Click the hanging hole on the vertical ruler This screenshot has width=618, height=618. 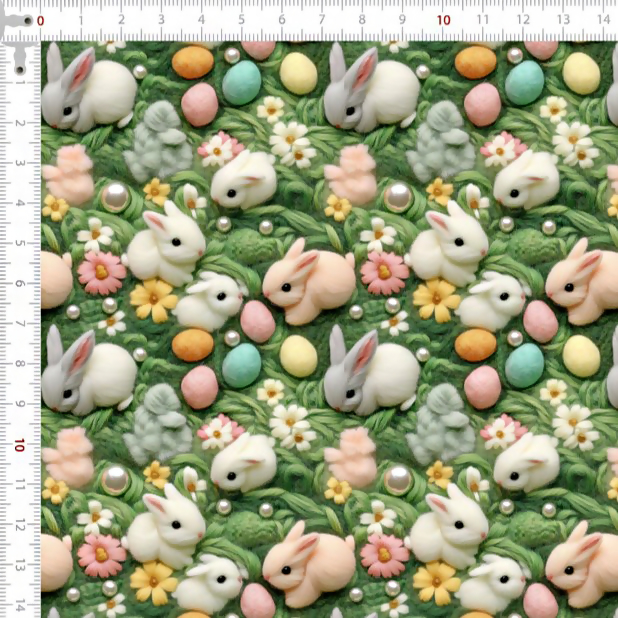click(x=20, y=67)
